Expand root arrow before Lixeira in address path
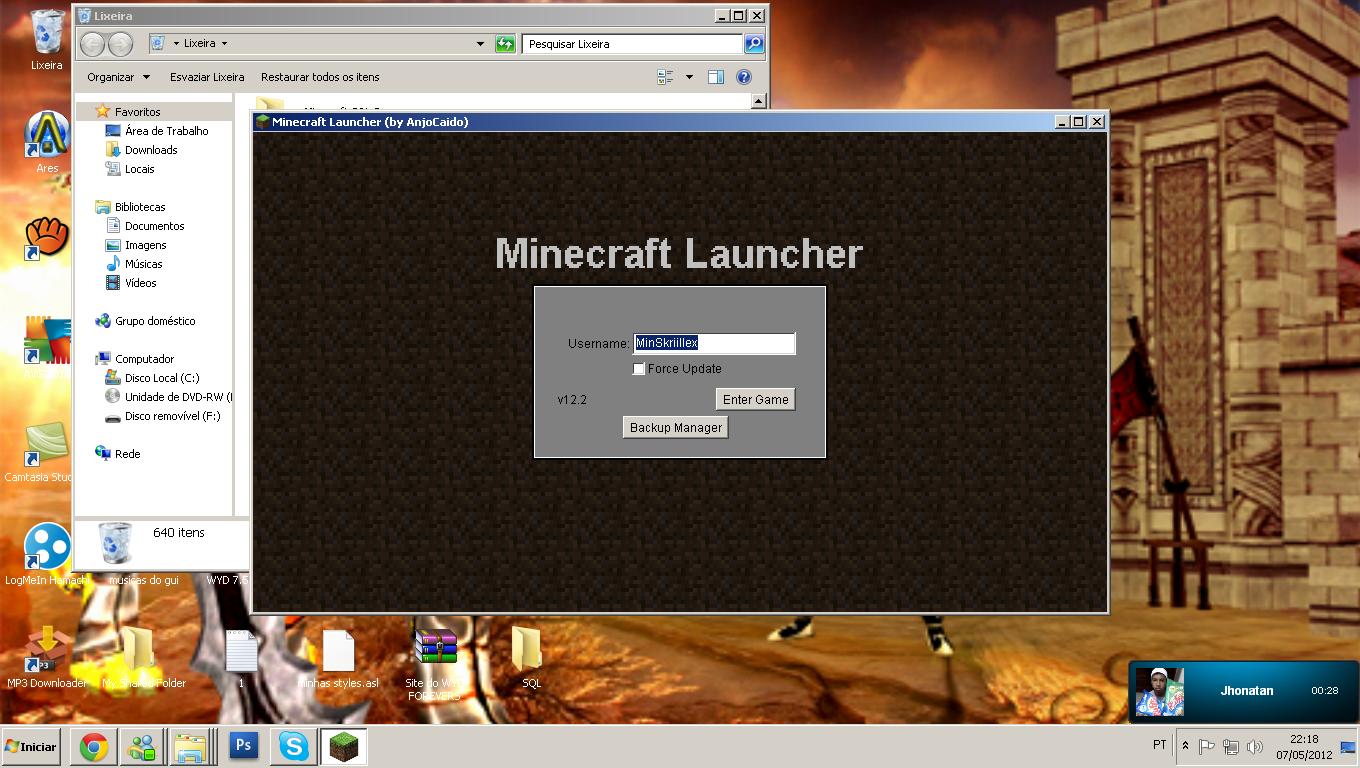Image resolution: width=1360 pixels, height=768 pixels. tap(177, 44)
